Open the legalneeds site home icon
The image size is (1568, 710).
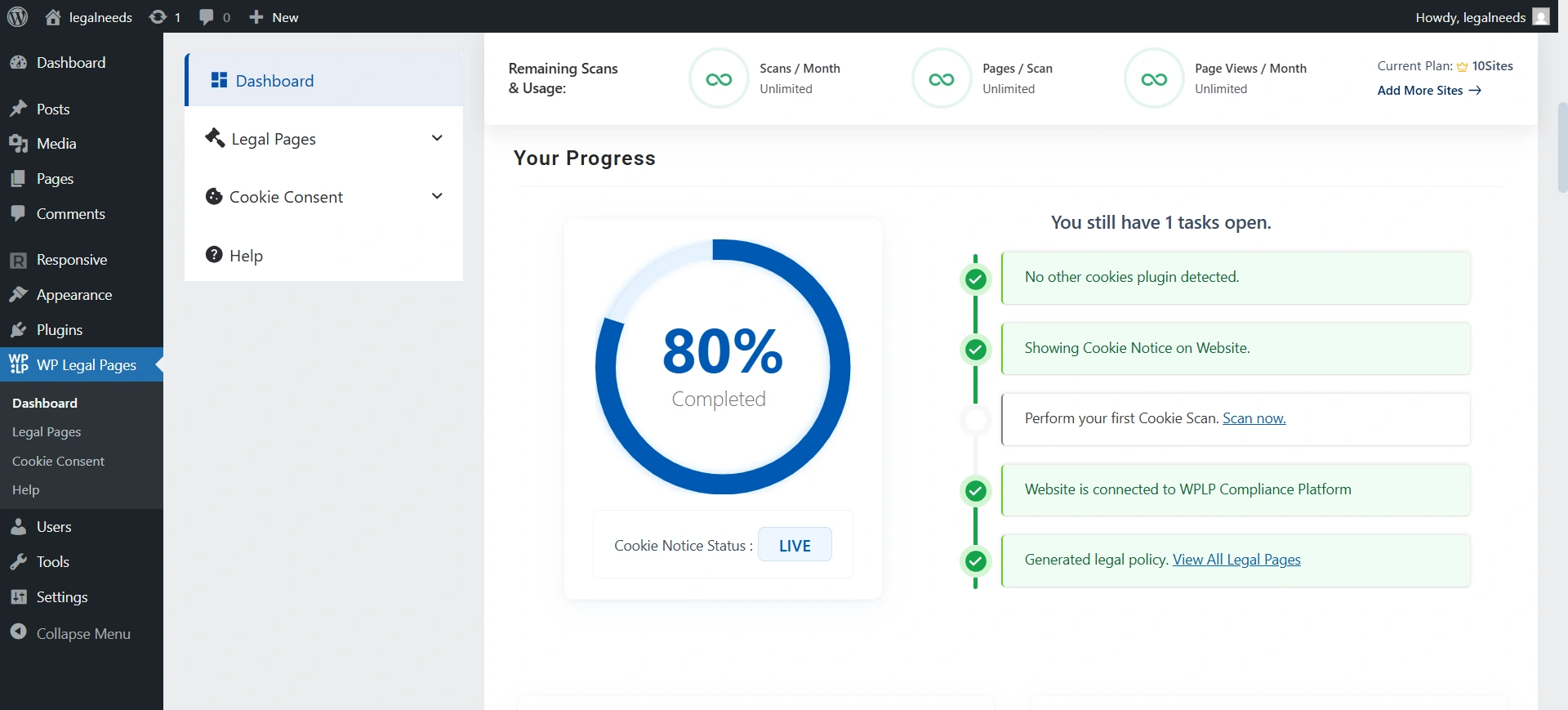[53, 17]
